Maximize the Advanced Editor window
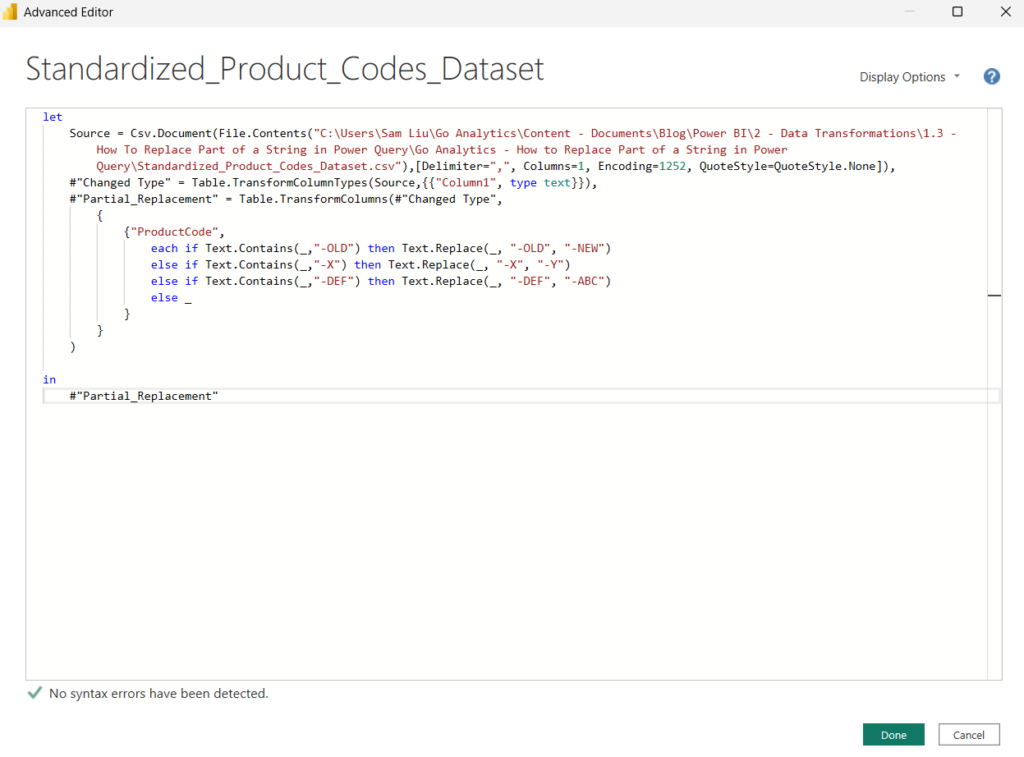 [x=957, y=12]
